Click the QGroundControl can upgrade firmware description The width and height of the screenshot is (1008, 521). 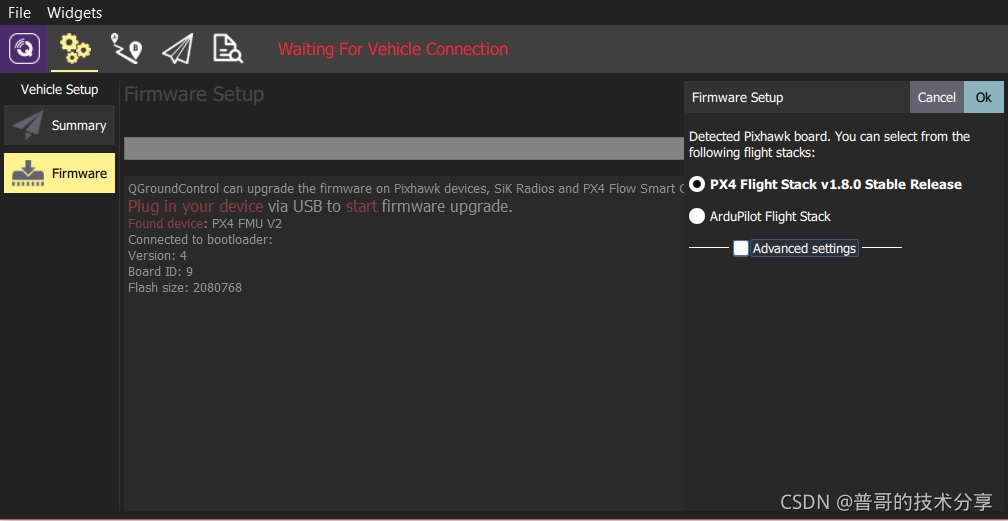click(x=406, y=189)
